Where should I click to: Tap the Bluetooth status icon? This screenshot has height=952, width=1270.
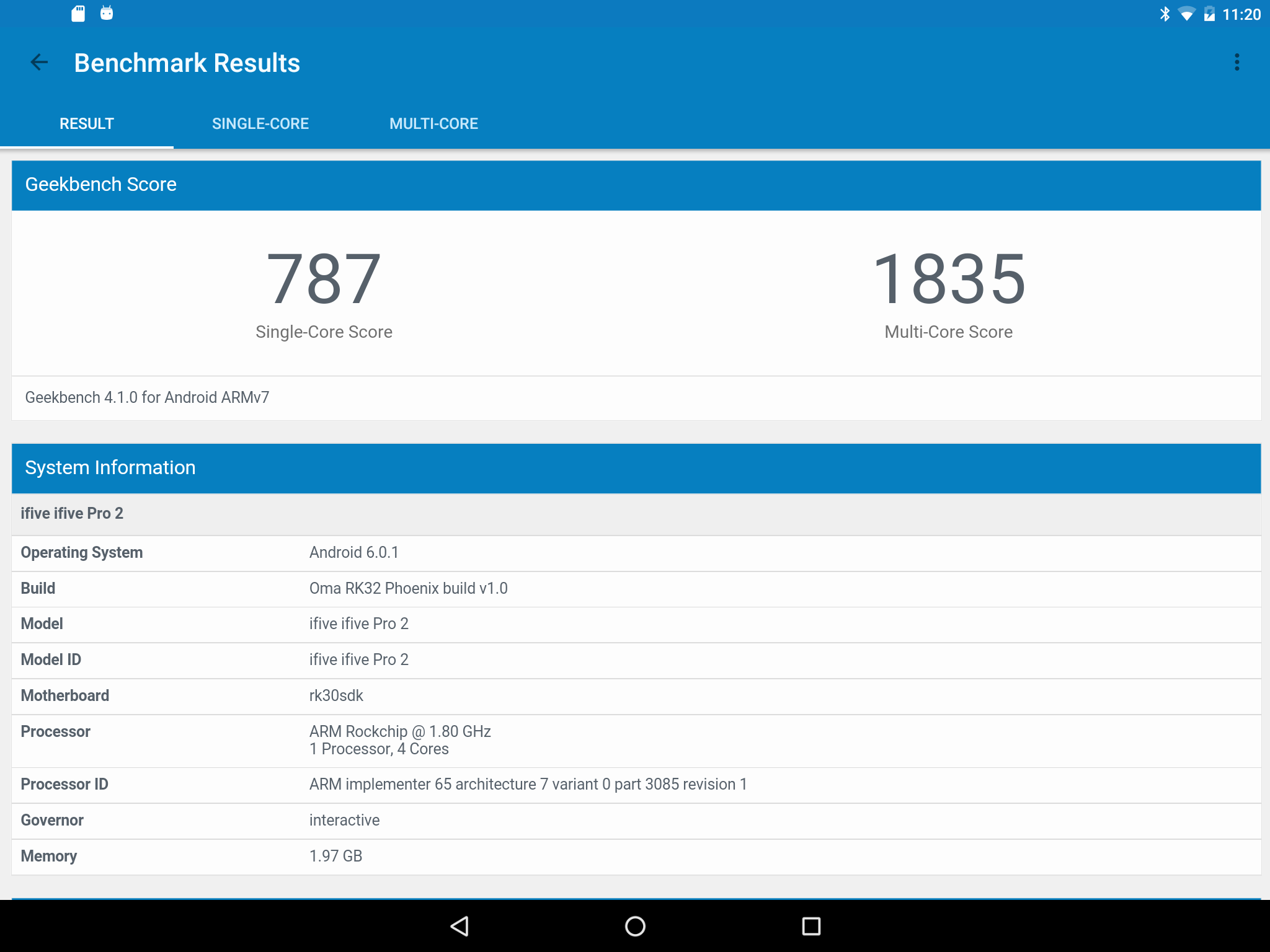(1165, 14)
